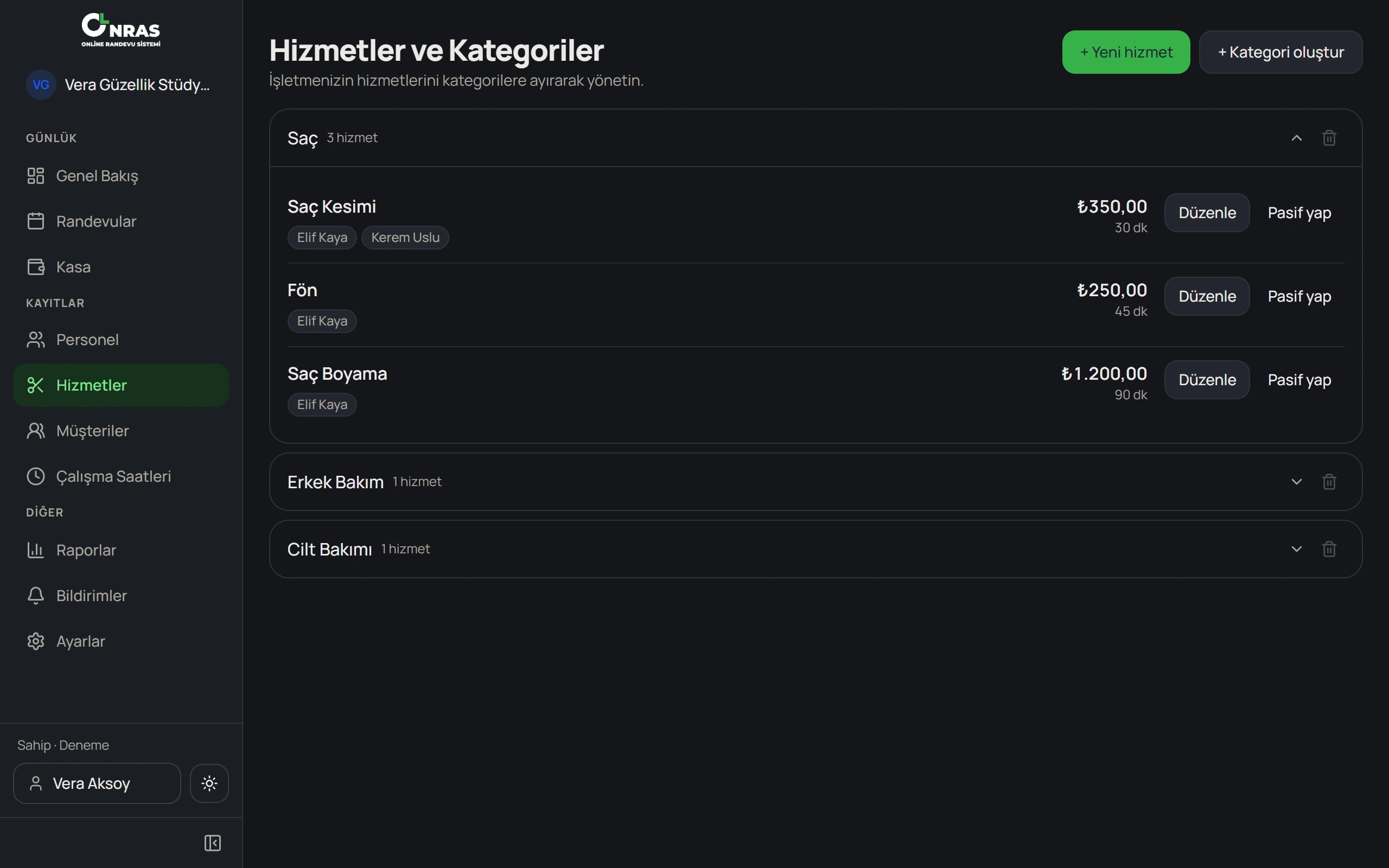Delete the Saç category with trash icon
Image resolution: width=1389 pixels, height=868 pixels.
pos(1329,138)
